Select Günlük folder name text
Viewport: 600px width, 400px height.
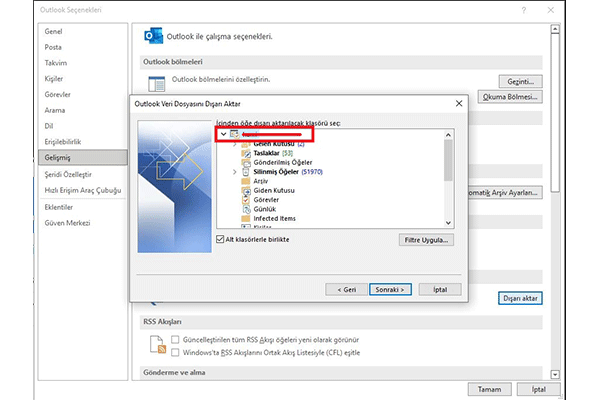pos(264,209)
